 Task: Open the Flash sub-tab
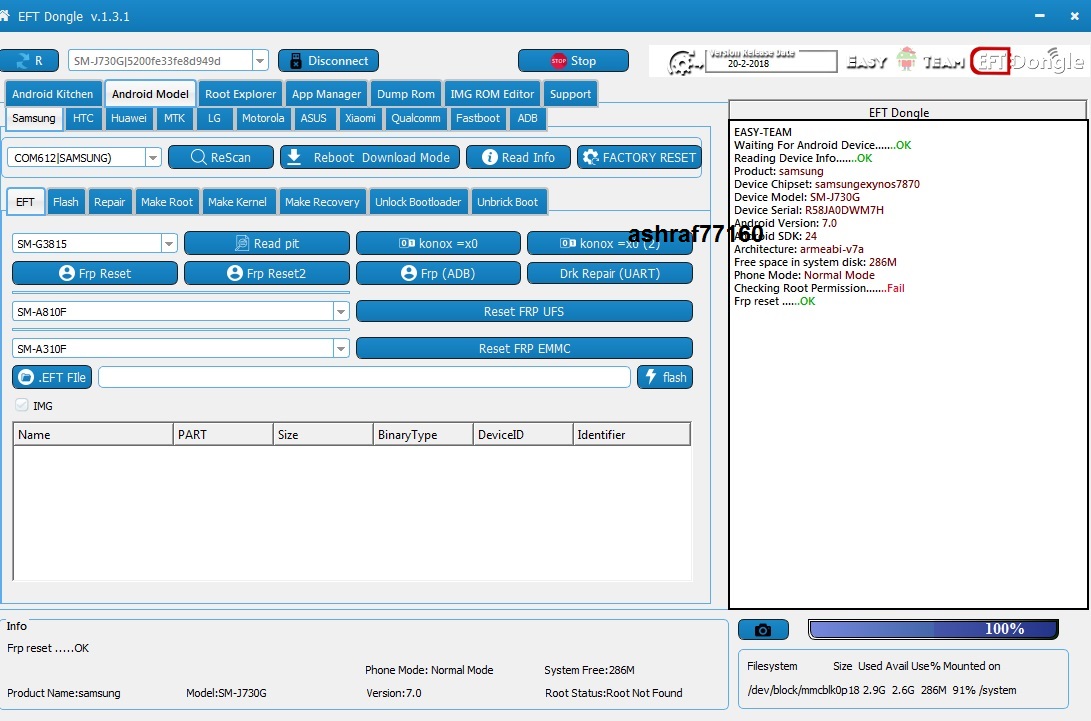click(x=66, y=202)
